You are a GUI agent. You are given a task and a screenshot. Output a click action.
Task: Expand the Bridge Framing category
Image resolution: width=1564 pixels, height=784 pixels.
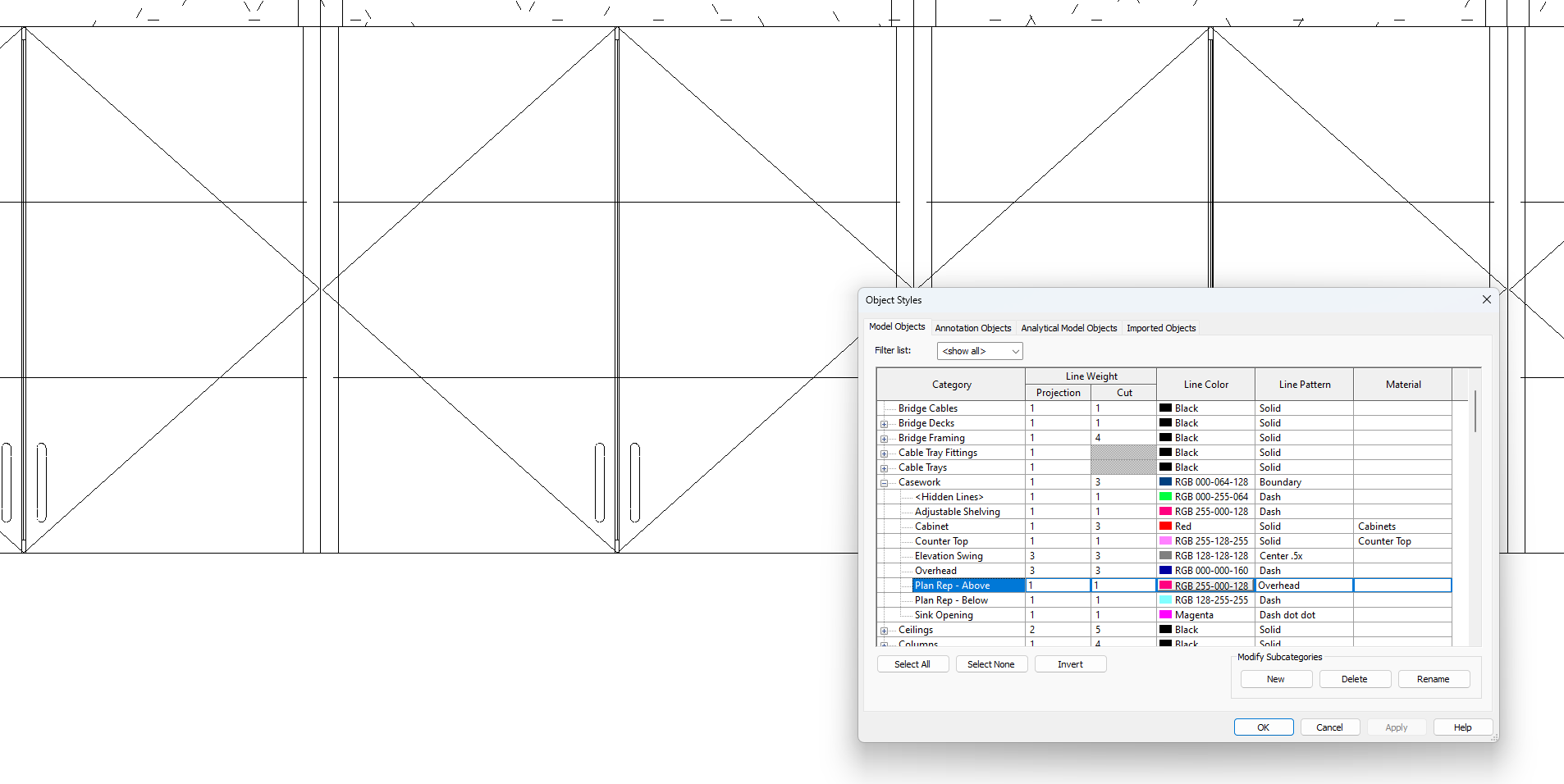tap(885, 438)
